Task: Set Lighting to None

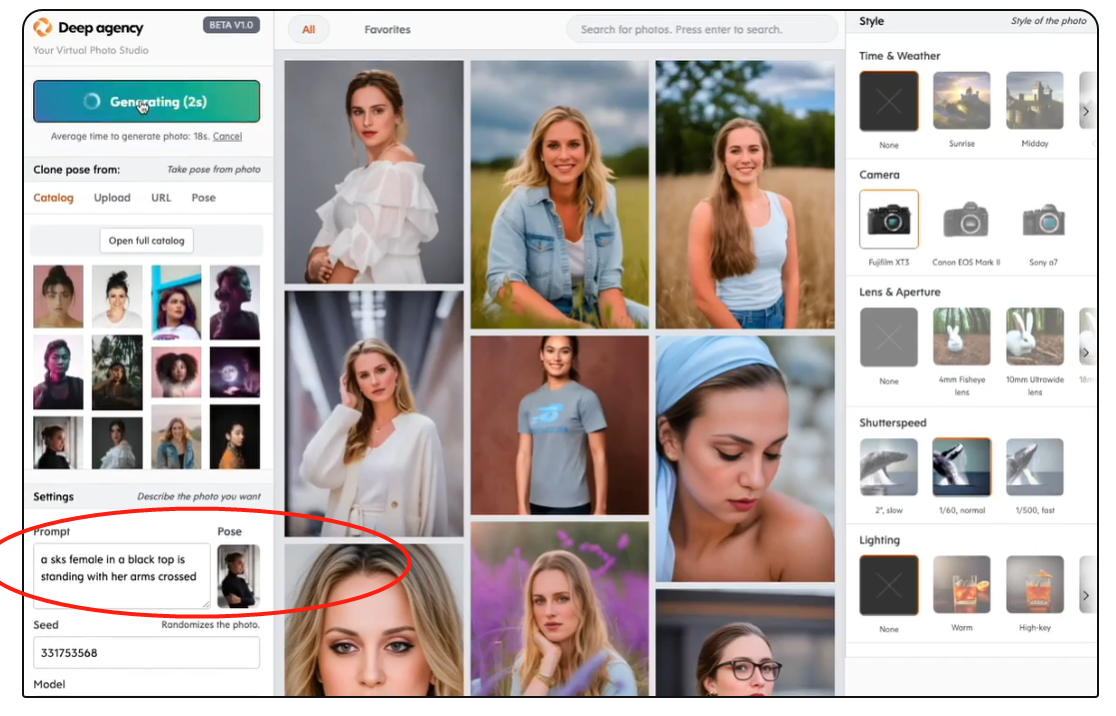Action: point(888,585)
